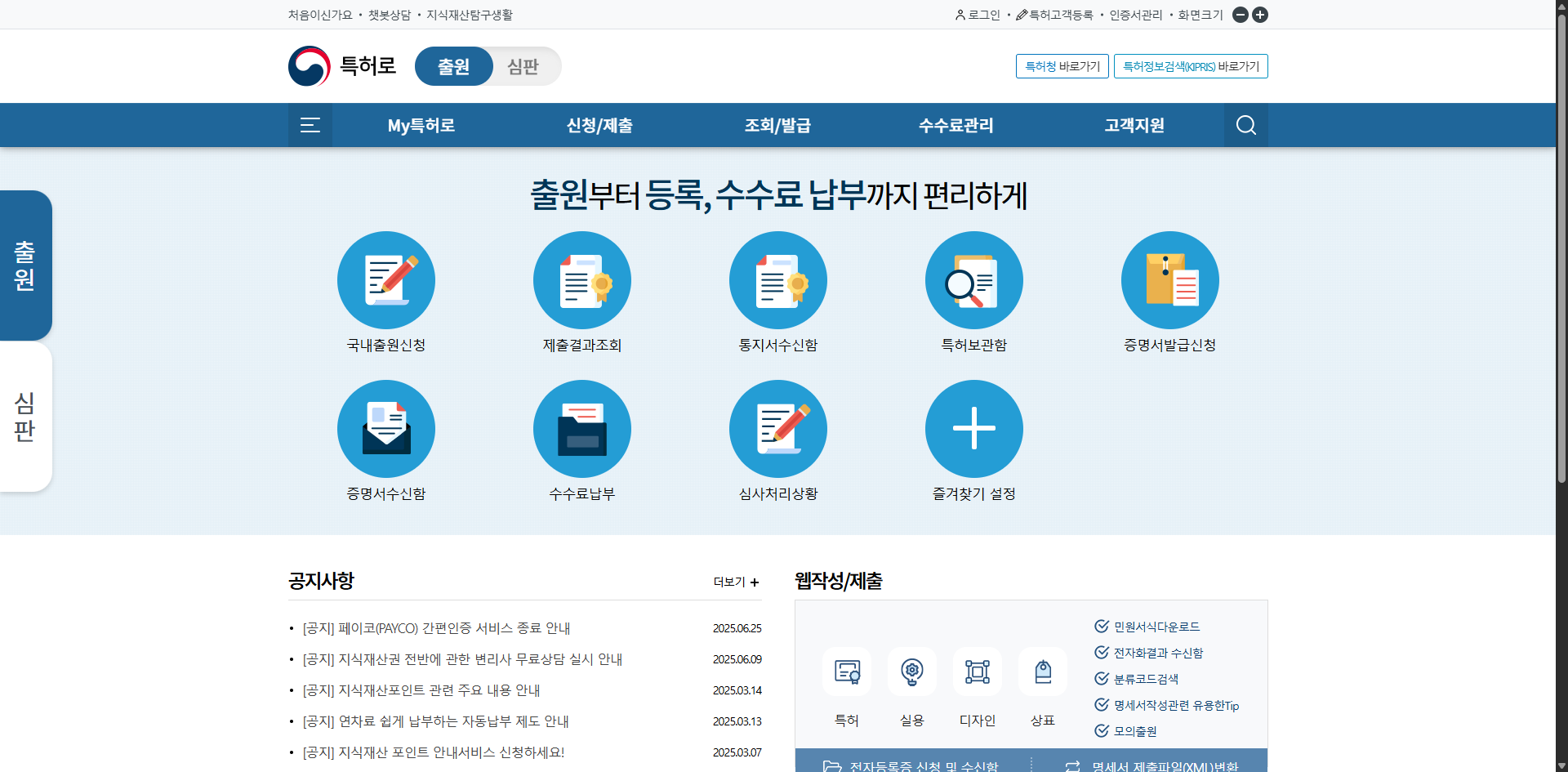1568x772 pixels.
Task: Click the 통지서수신함 document icon
Action: click(x=777, y=279)
